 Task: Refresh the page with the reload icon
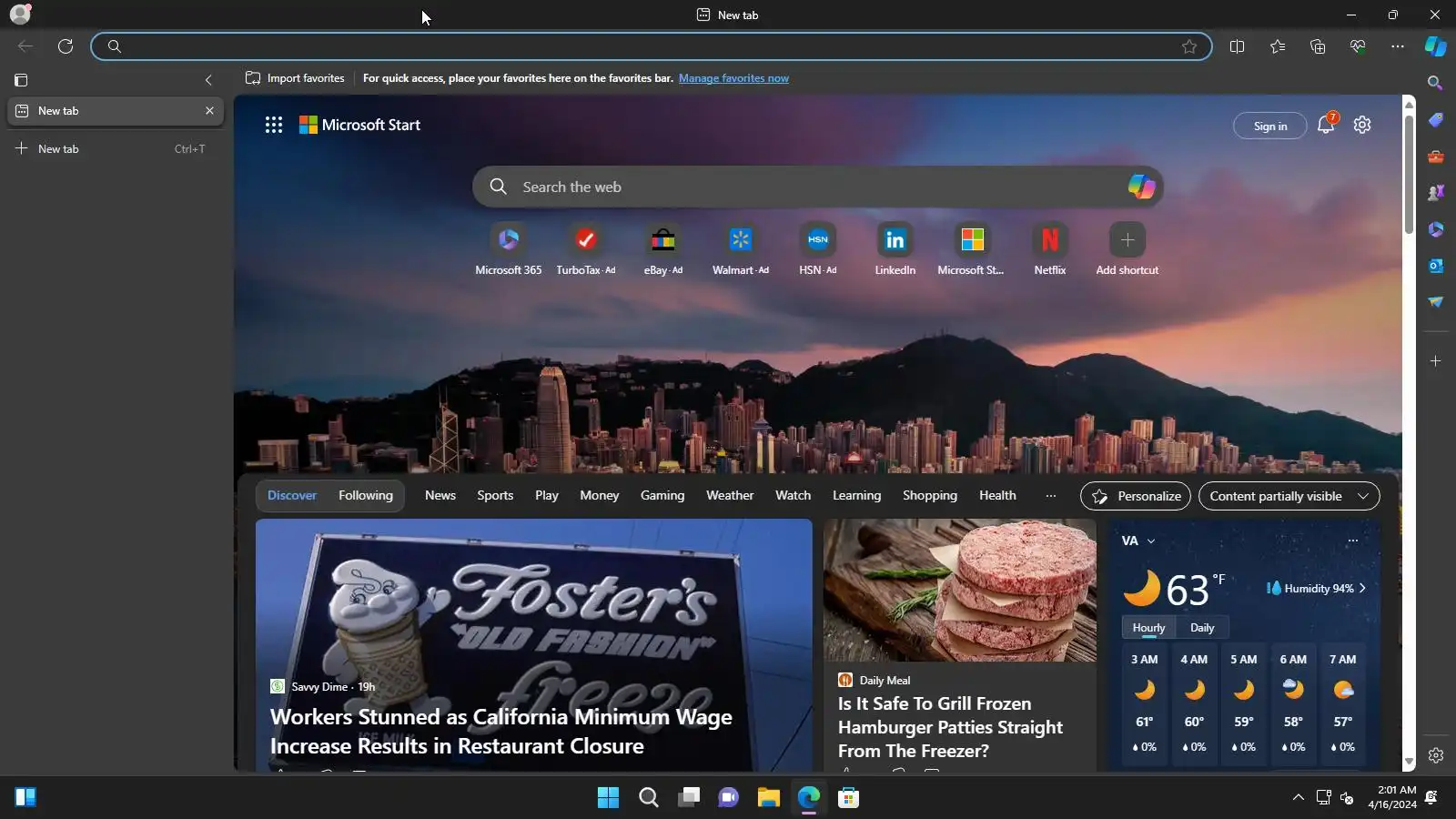pos(66,46)
